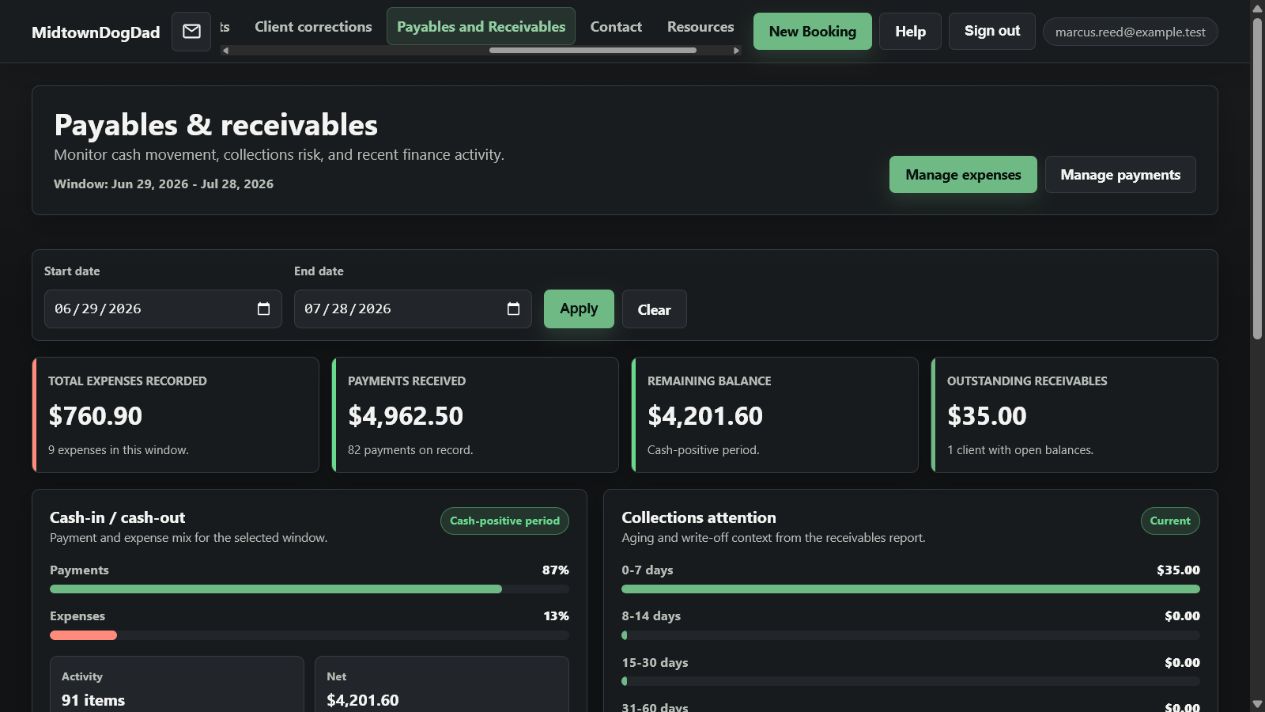Focus the Start date field
The height and width of the screenshot is (712, 1265).
point(163,309)
